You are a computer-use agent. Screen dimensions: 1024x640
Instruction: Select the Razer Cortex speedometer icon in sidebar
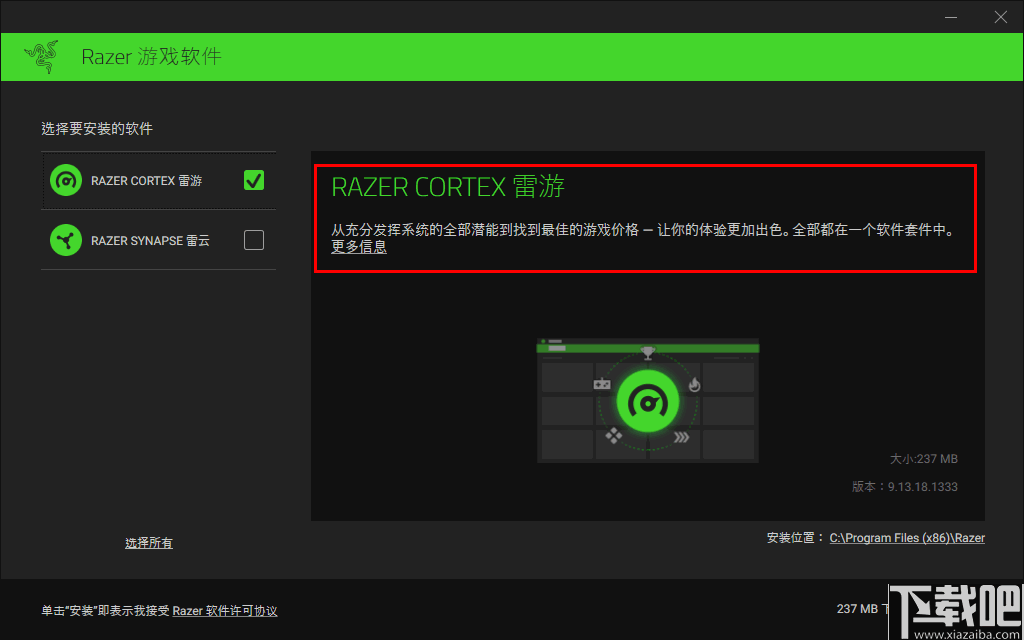click(x=66, y=180)
